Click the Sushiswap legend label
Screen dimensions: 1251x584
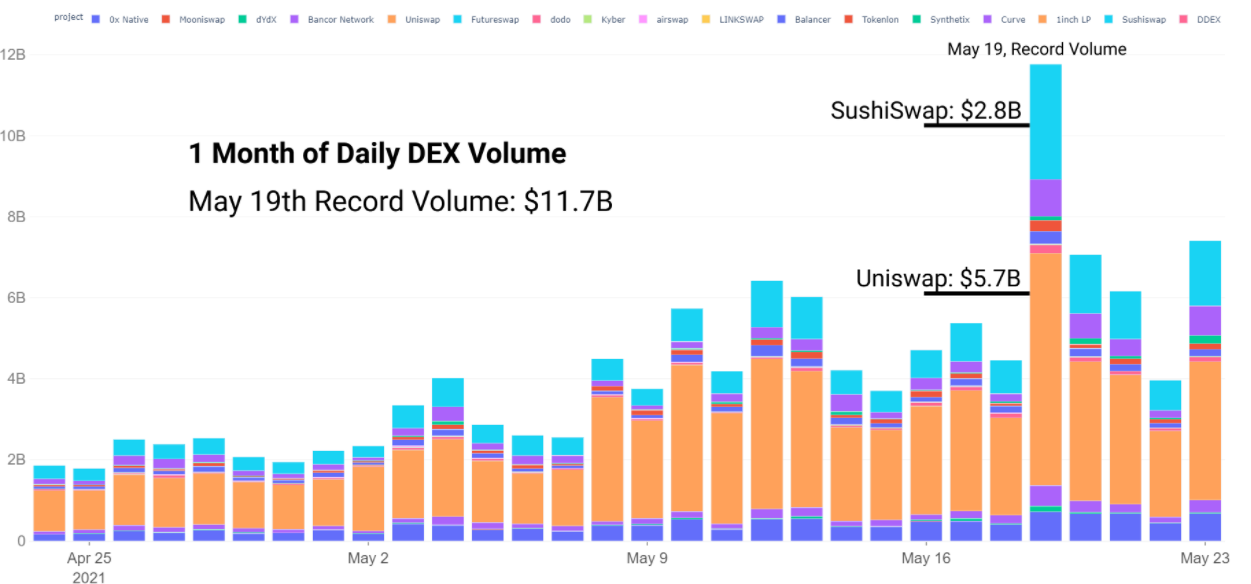tap(1143, 19)
